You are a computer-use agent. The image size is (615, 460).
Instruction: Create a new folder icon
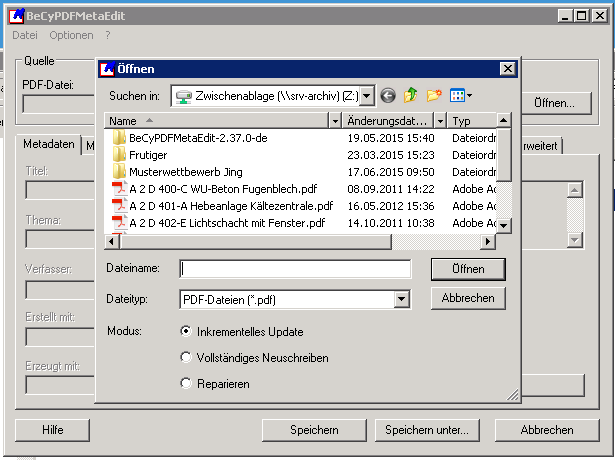click(x=434, y=96)
